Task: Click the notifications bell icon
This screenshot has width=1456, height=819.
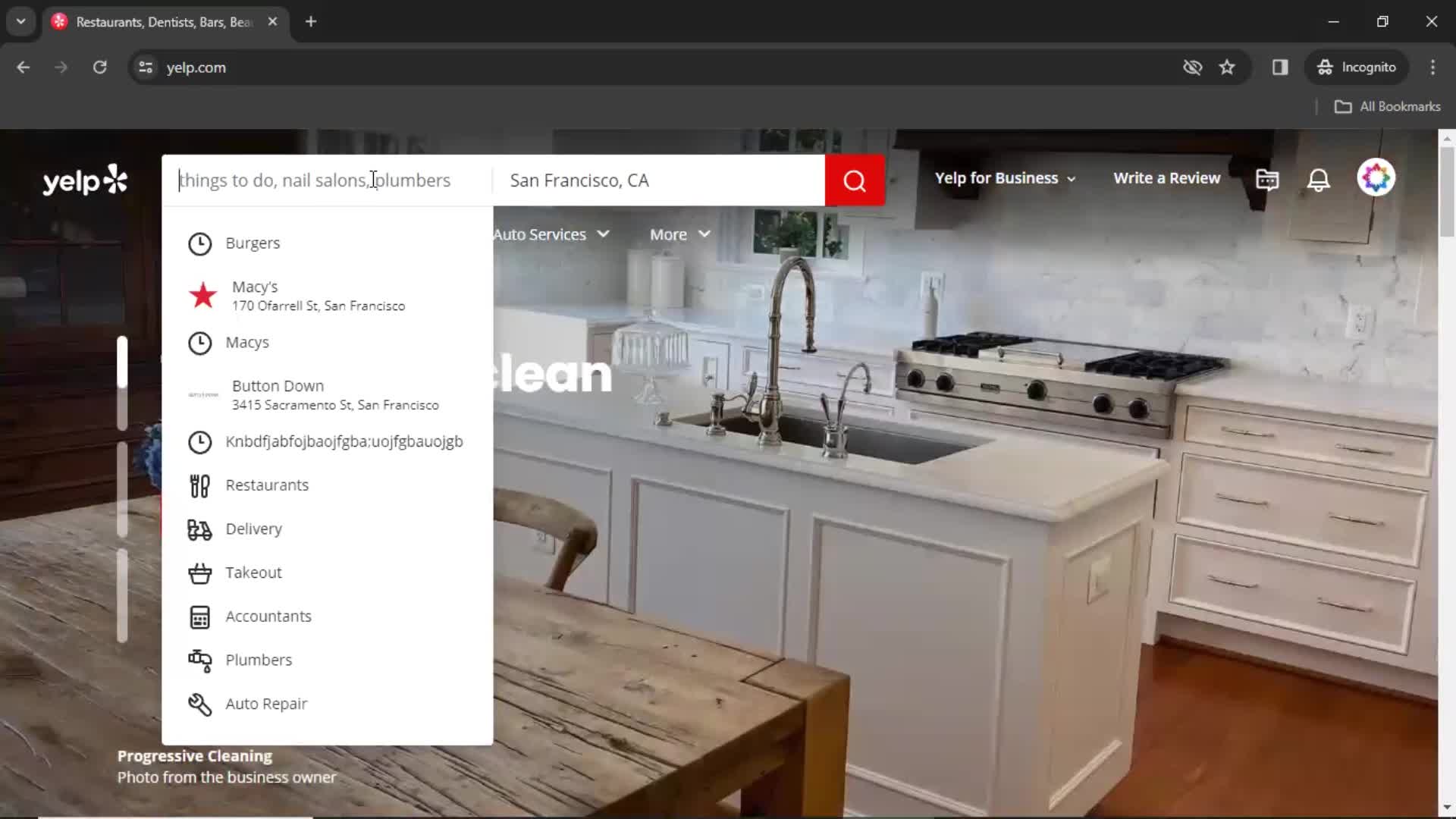Action: (1319, 179)
